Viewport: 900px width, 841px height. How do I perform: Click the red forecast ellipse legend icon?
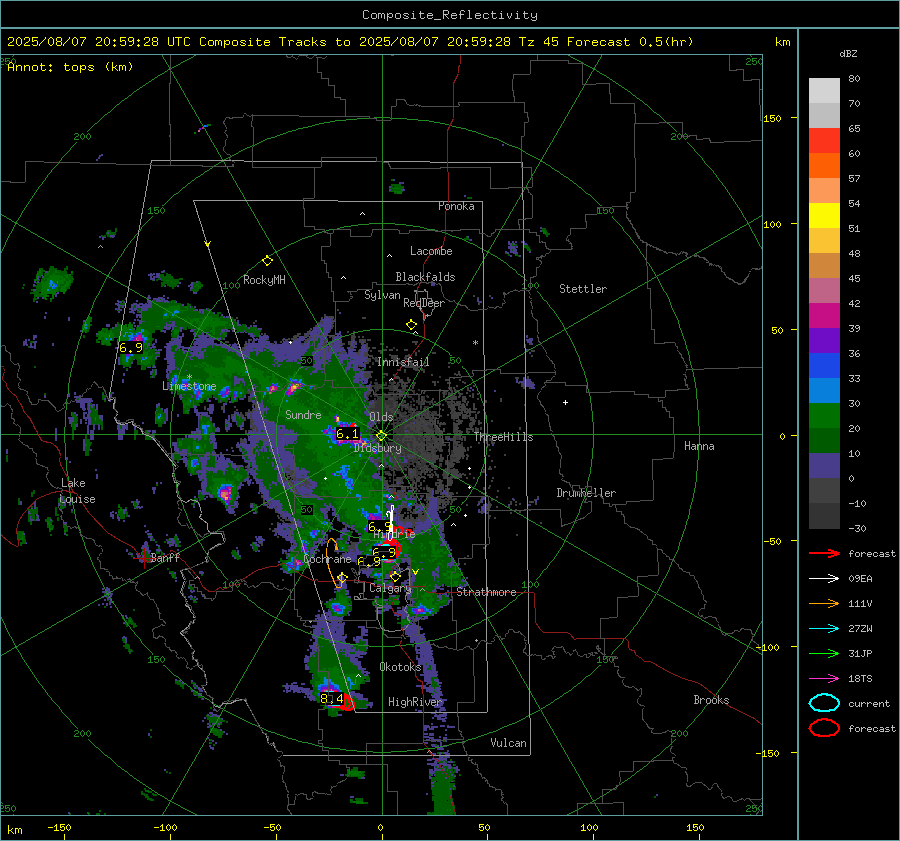[x=824, y=728]
